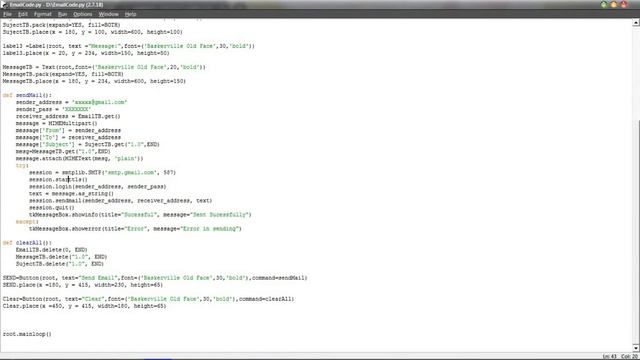Open the Options menu
Viewport: 640px width, 360px height.
[83, 14]
